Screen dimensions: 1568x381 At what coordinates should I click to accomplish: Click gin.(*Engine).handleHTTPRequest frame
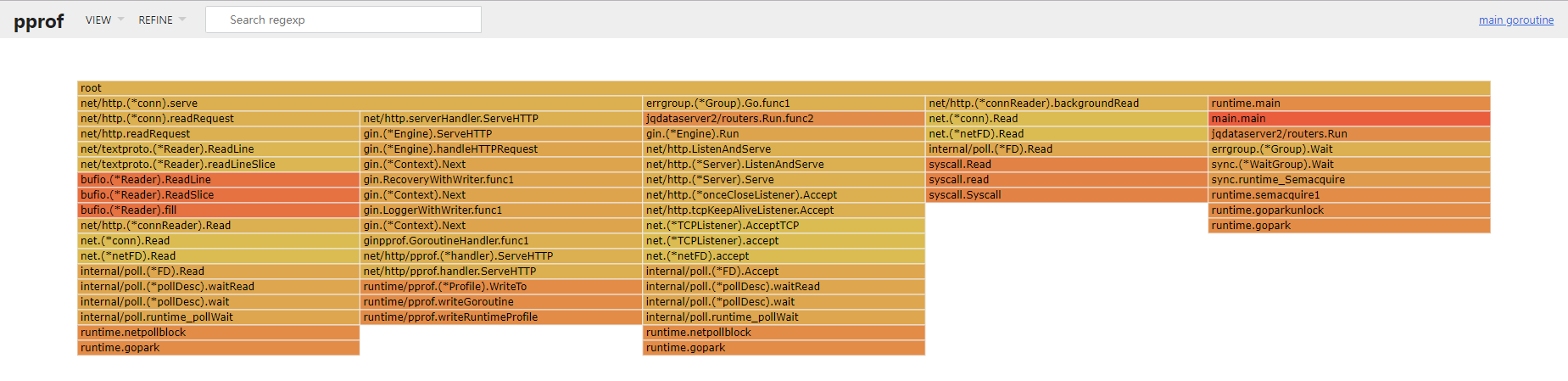(x=501, y=149)
